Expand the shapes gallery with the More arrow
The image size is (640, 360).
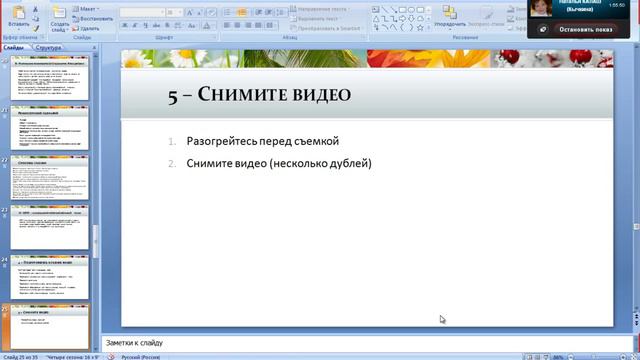pos(428,28)
